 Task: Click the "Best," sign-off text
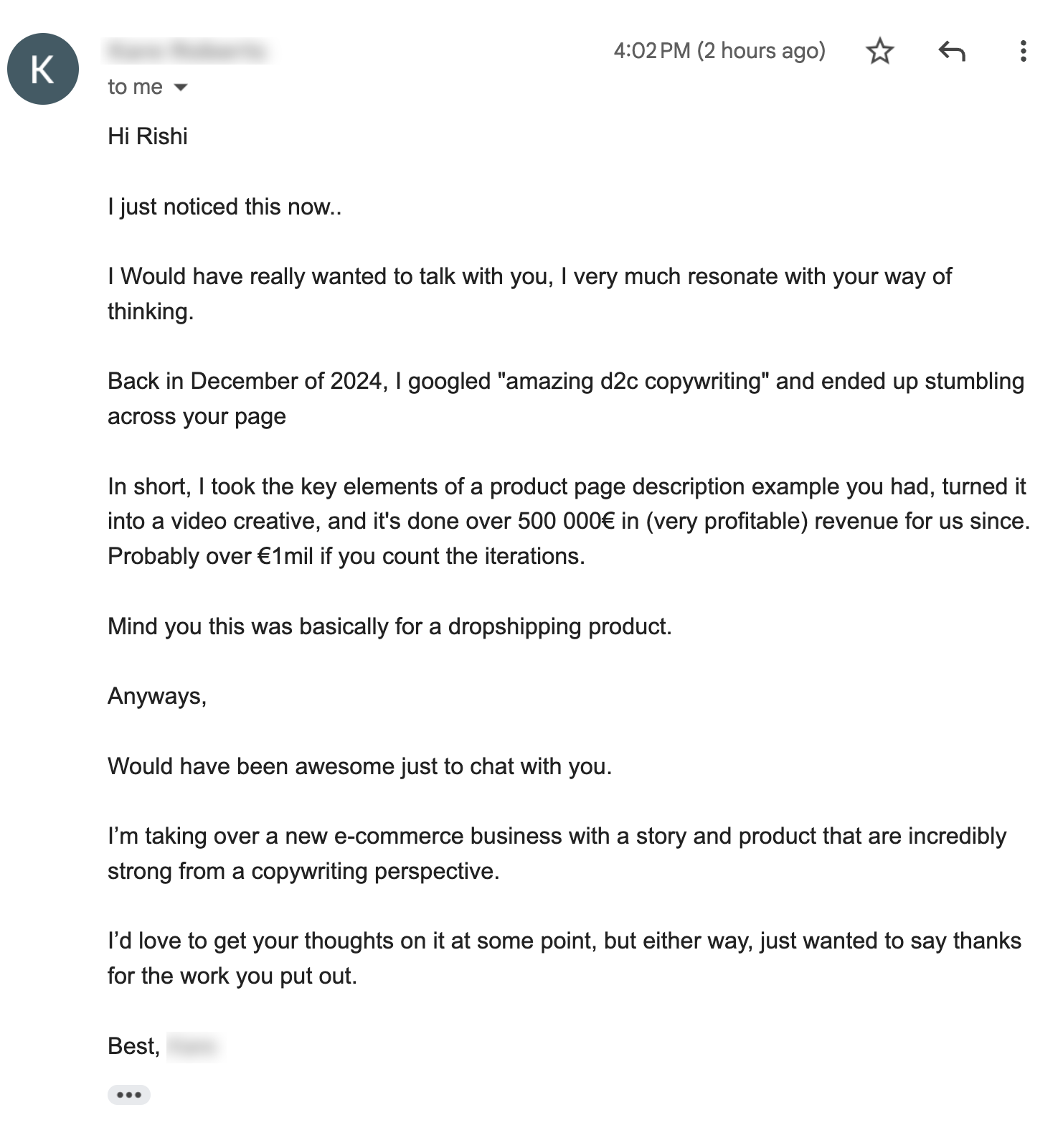(x=134, y=1046)
